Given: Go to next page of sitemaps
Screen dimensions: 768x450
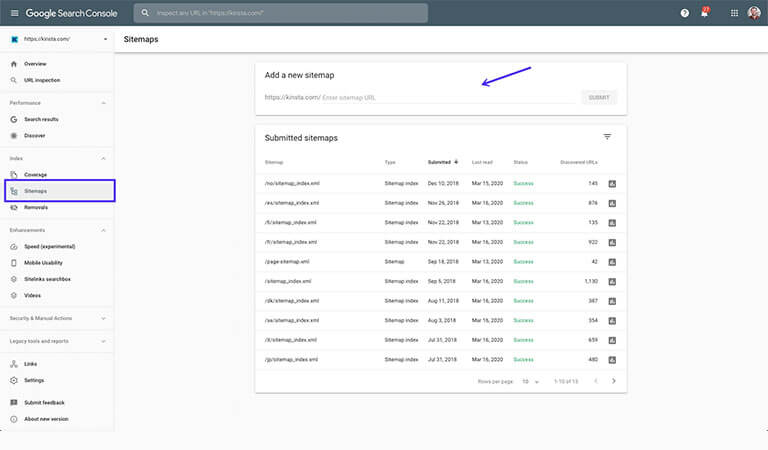Looking at the screenshot, I should (x=613, y=381).
